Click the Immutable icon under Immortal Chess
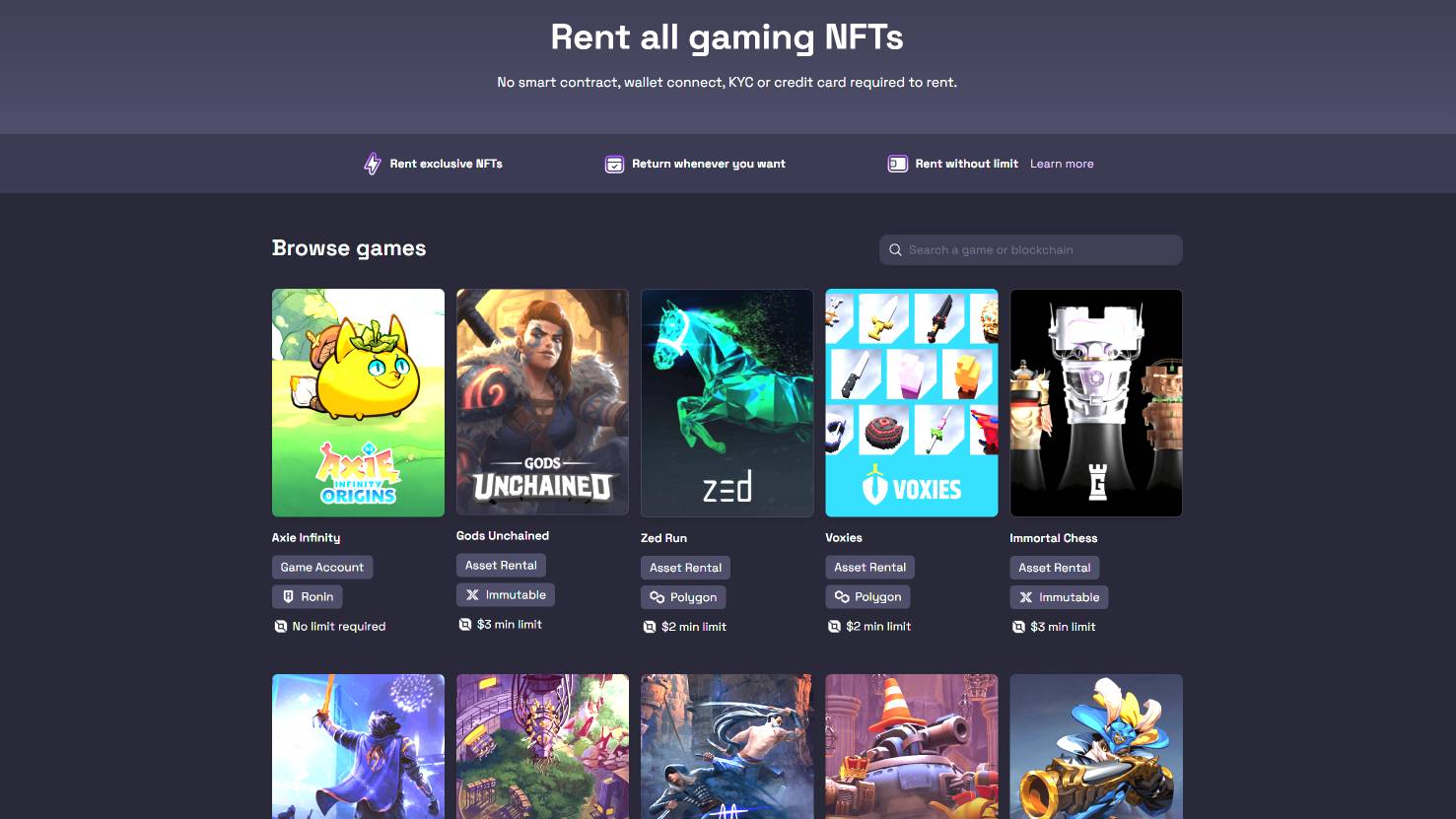 [x=1025, y=596]
